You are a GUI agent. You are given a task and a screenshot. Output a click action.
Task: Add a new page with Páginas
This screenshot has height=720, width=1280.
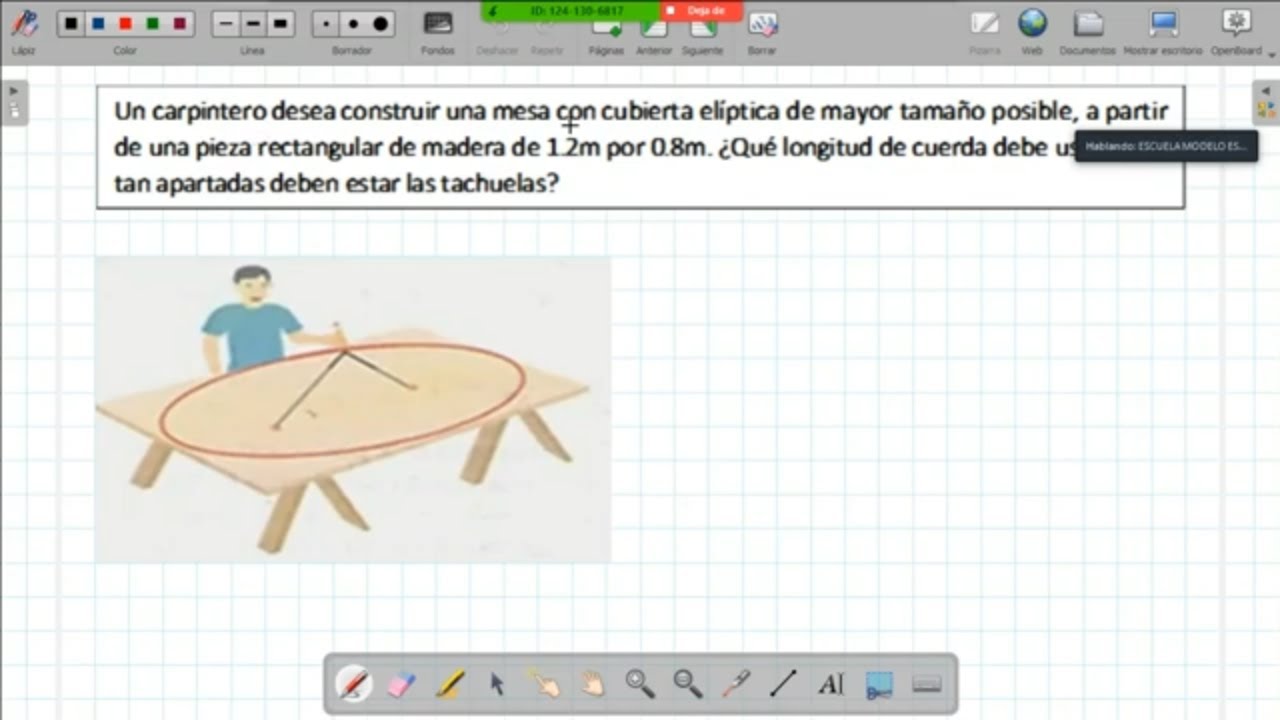point(606,34)
